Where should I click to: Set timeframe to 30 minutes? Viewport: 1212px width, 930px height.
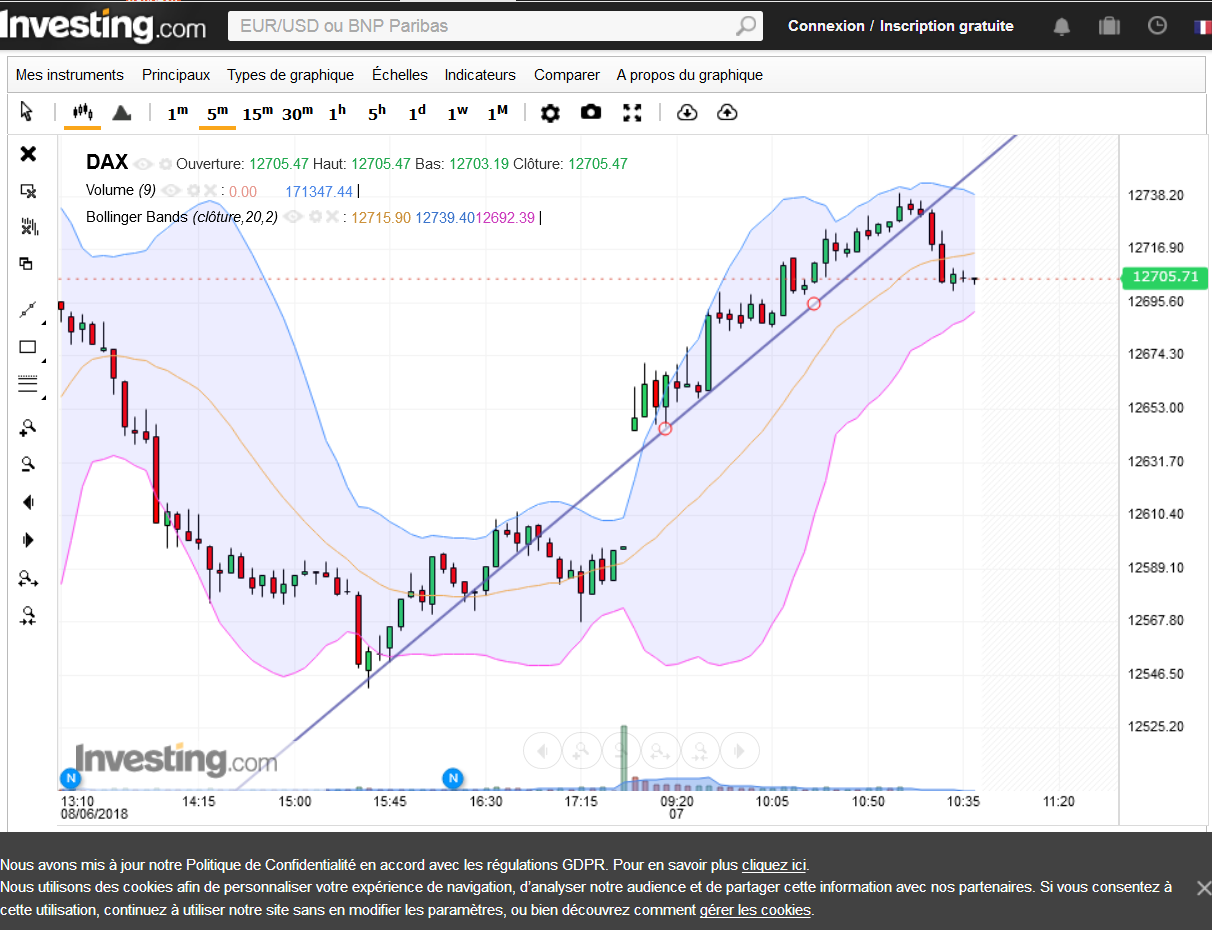(x=297, y=113)
